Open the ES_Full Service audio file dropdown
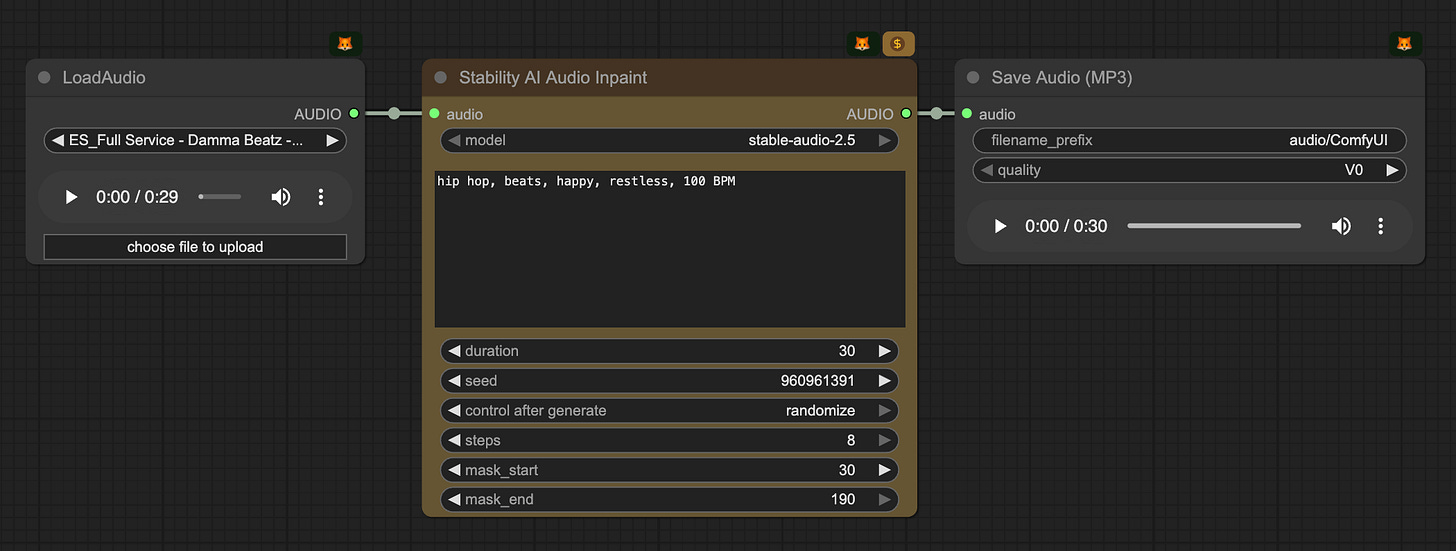 (195, 141)
